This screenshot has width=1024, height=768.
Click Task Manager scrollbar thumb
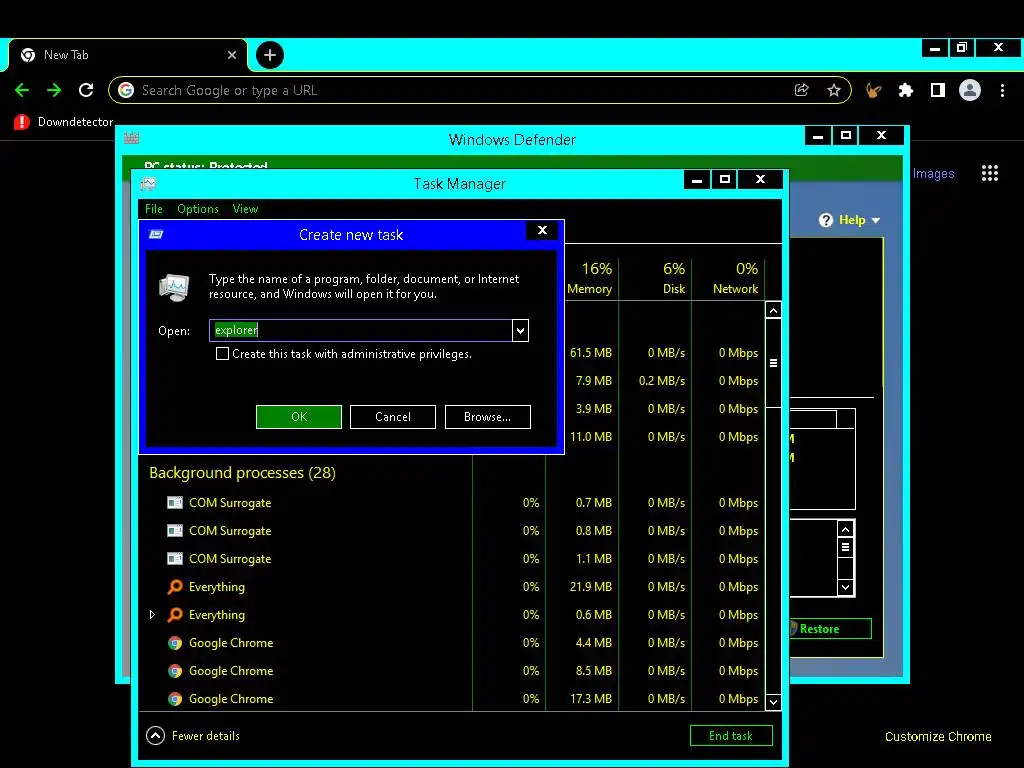coord(773,363)
